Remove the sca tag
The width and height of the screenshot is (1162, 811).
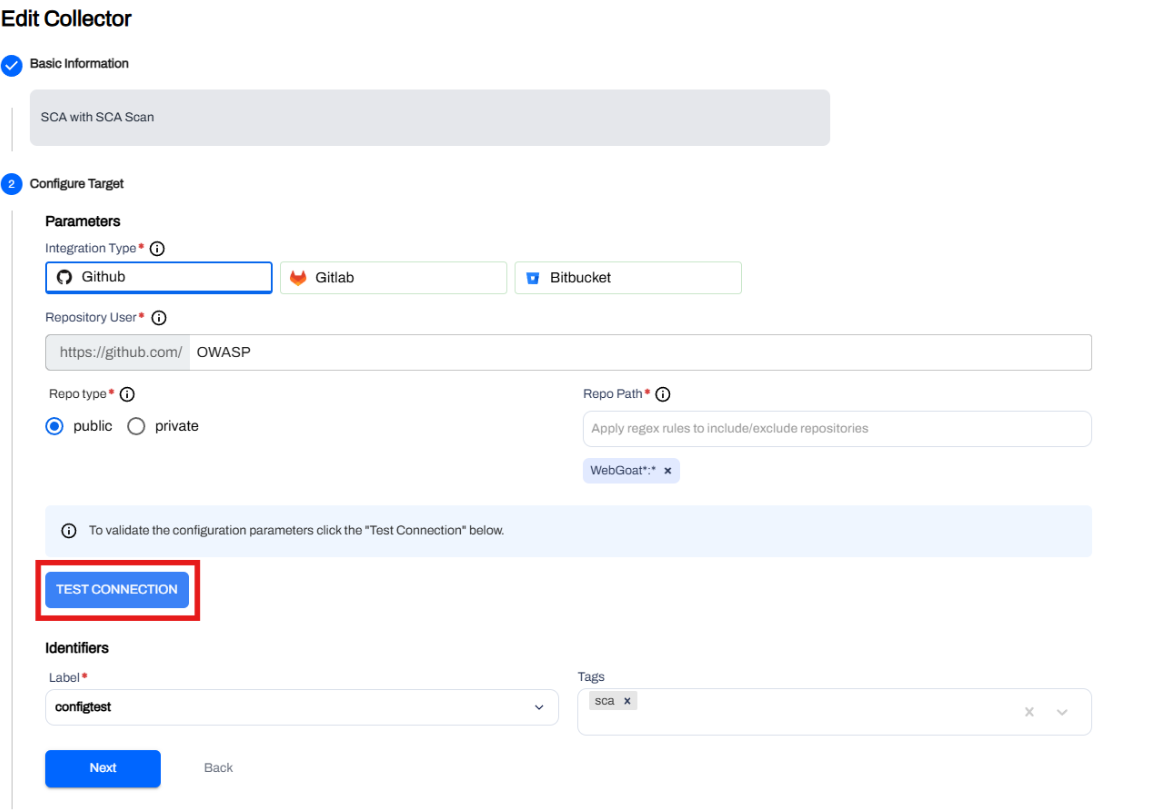click(627, 702)
